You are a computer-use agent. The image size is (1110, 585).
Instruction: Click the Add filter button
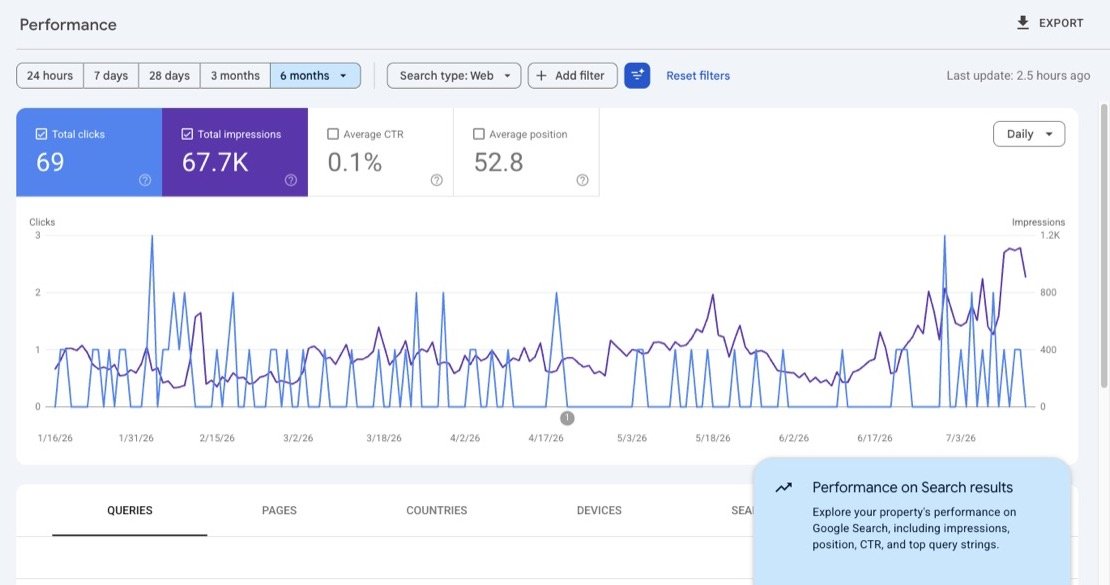coord(572,76)
